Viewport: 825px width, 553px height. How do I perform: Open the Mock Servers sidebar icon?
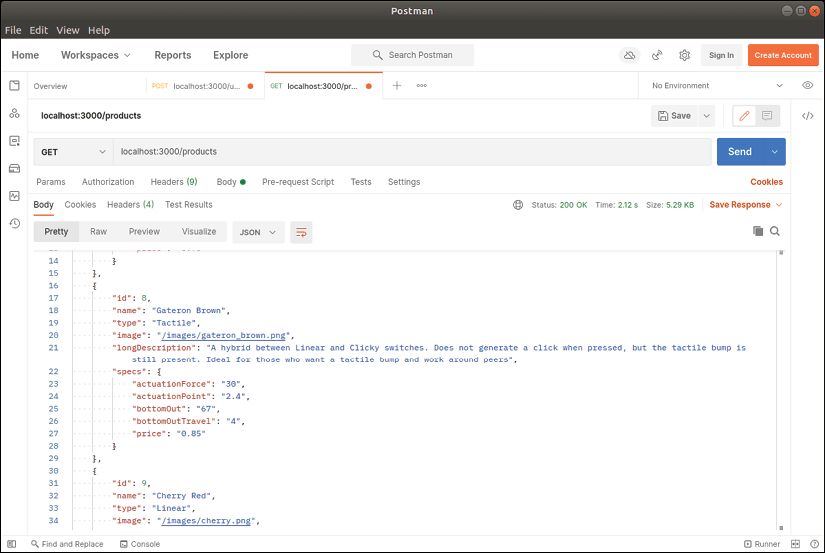[14, 168]
